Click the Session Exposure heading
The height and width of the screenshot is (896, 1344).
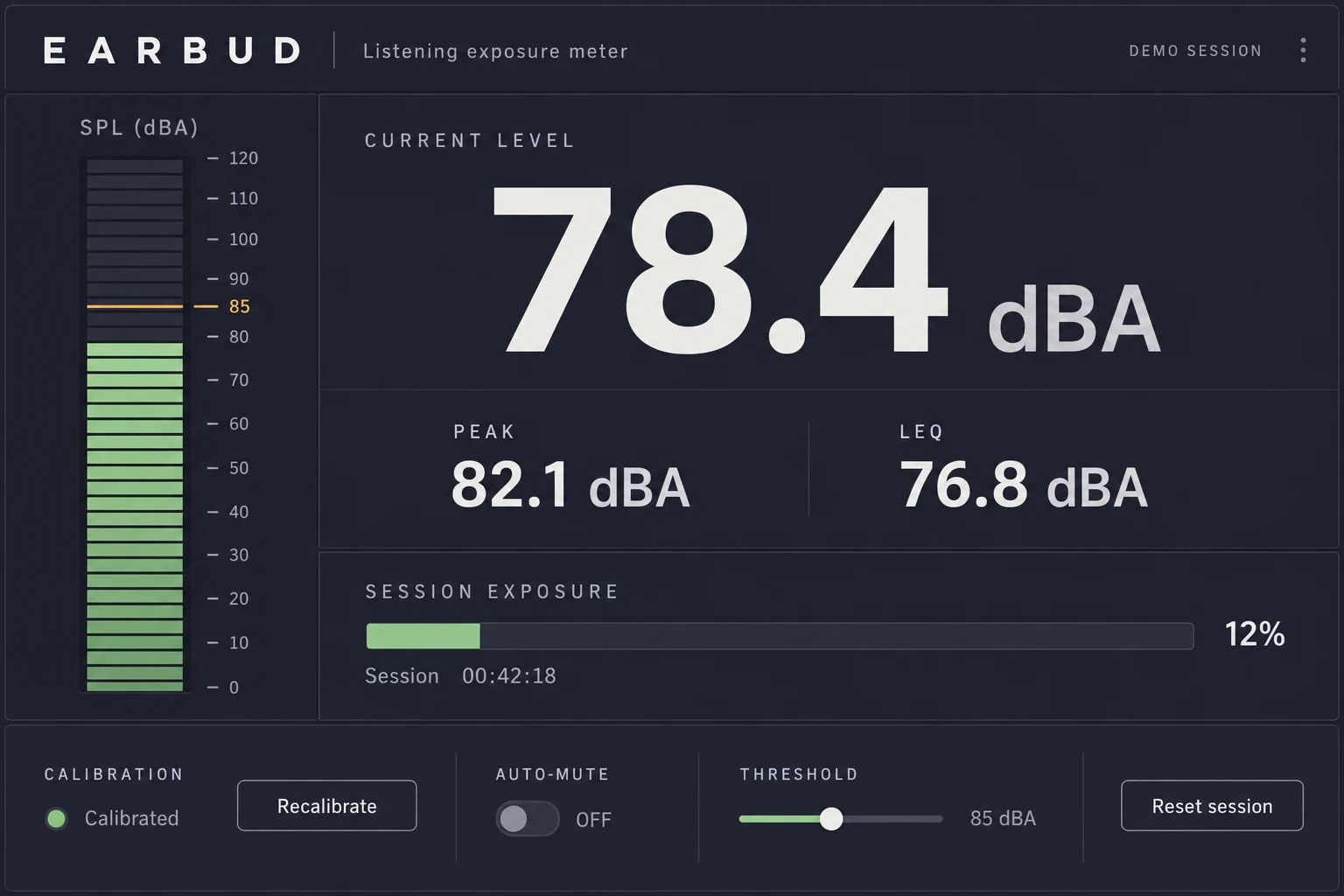[492, 592]
